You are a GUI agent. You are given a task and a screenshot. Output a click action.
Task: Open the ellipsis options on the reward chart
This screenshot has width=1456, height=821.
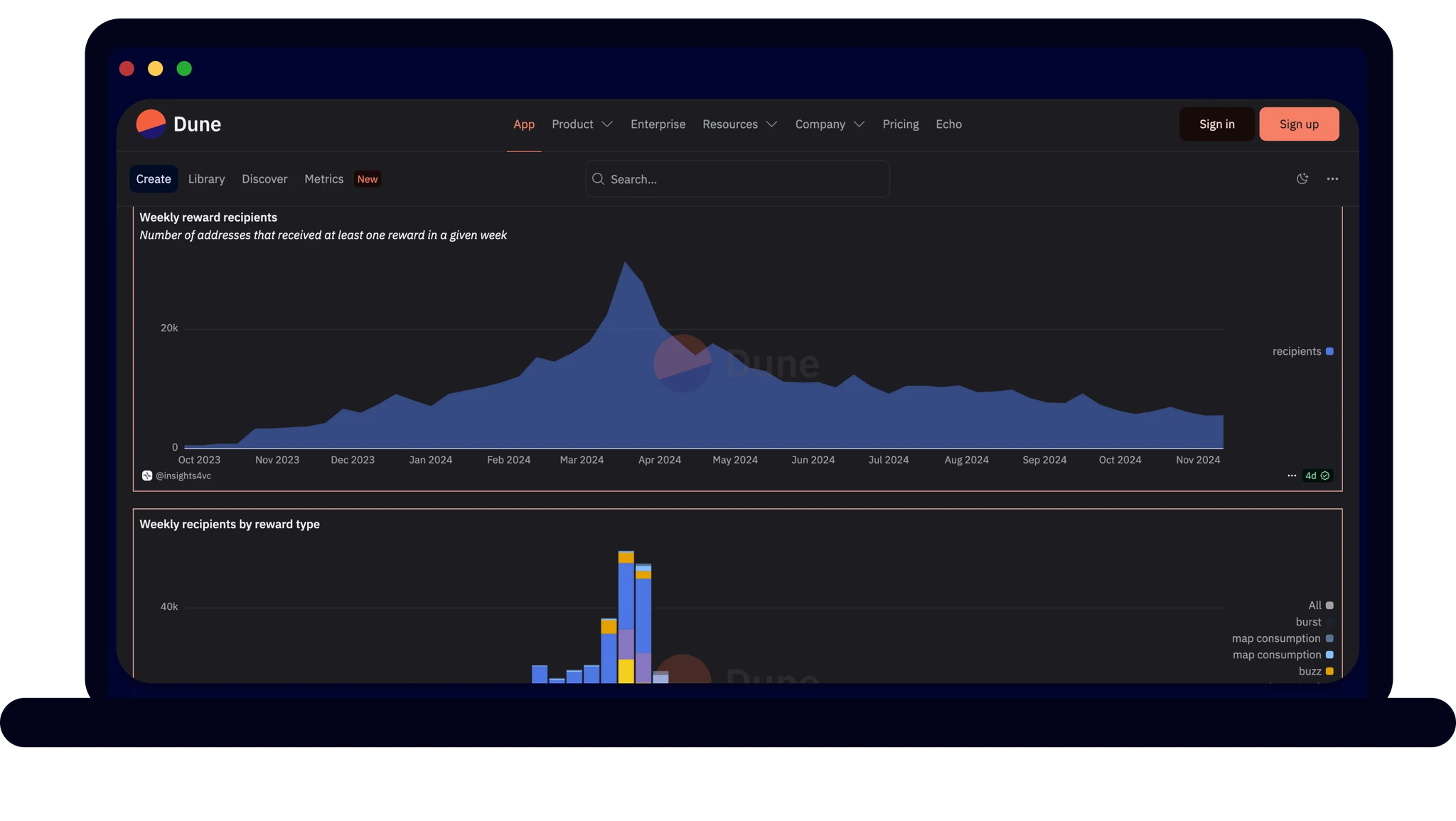click(x=1291, y=475)
